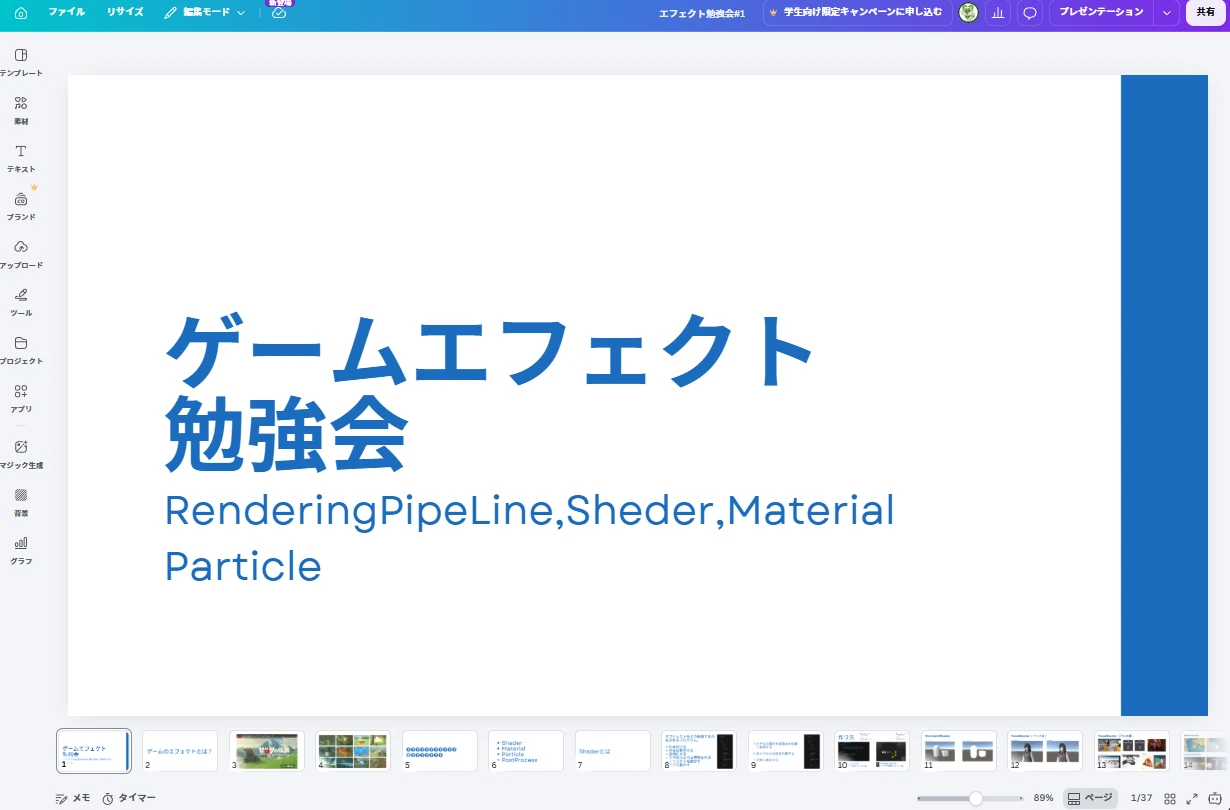
Task: Go to the Canva home icon
Action: click(21, 13)
